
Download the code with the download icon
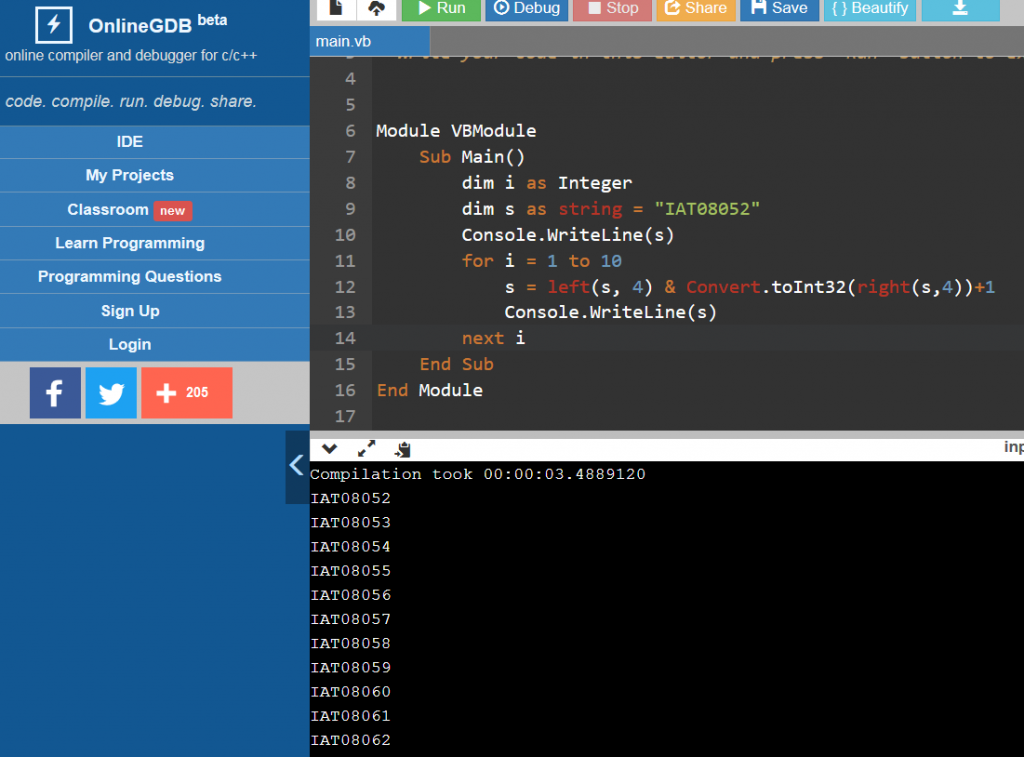click(960, 9)
